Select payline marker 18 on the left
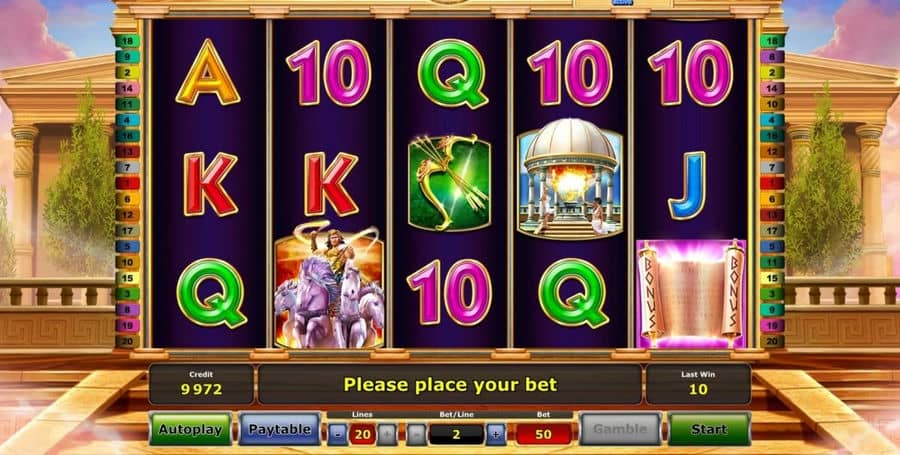This screenshot has height=455, width=900. [x=127, y=41]
